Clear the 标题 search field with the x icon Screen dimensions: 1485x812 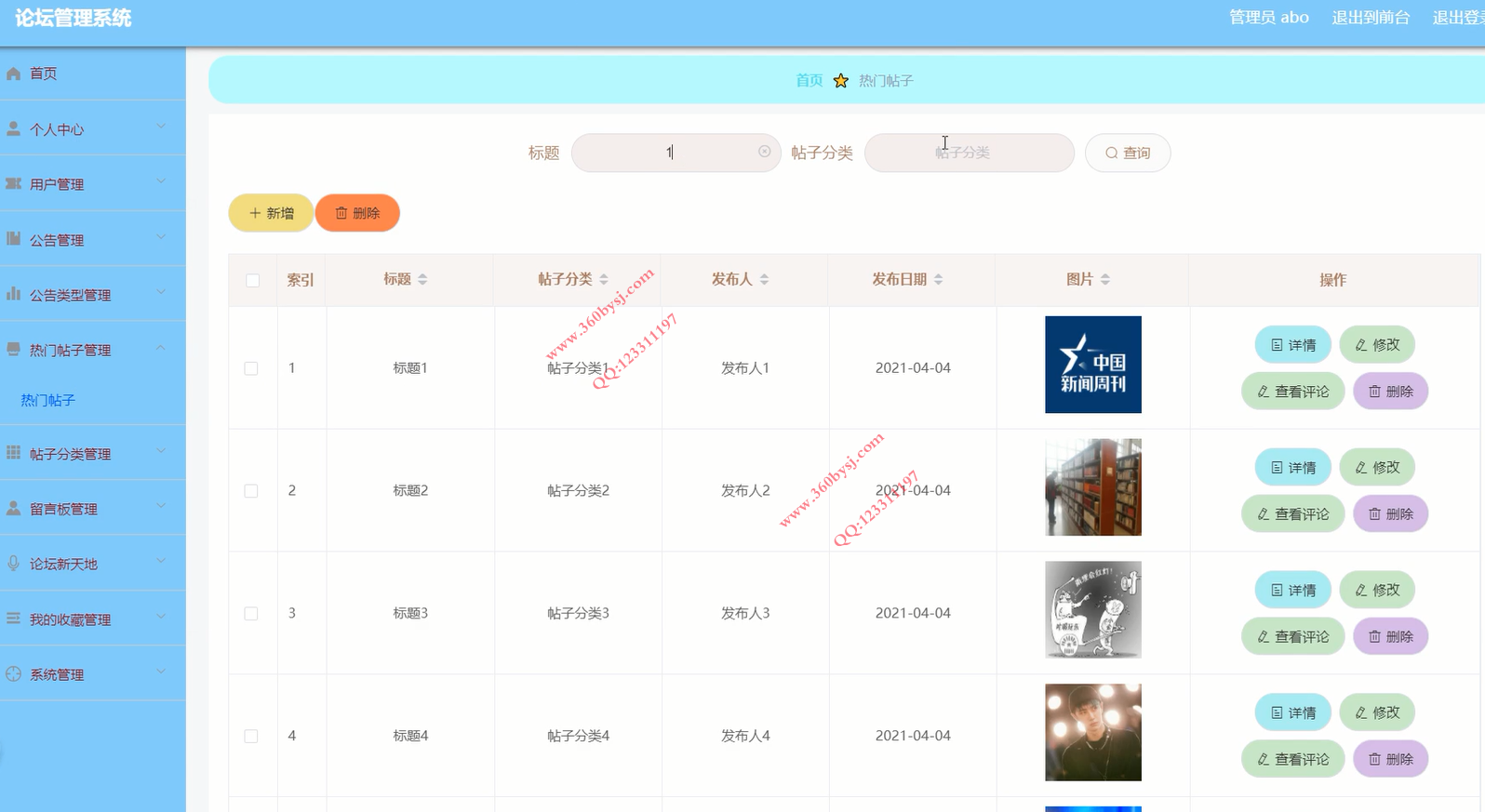(x=764, y=152)
